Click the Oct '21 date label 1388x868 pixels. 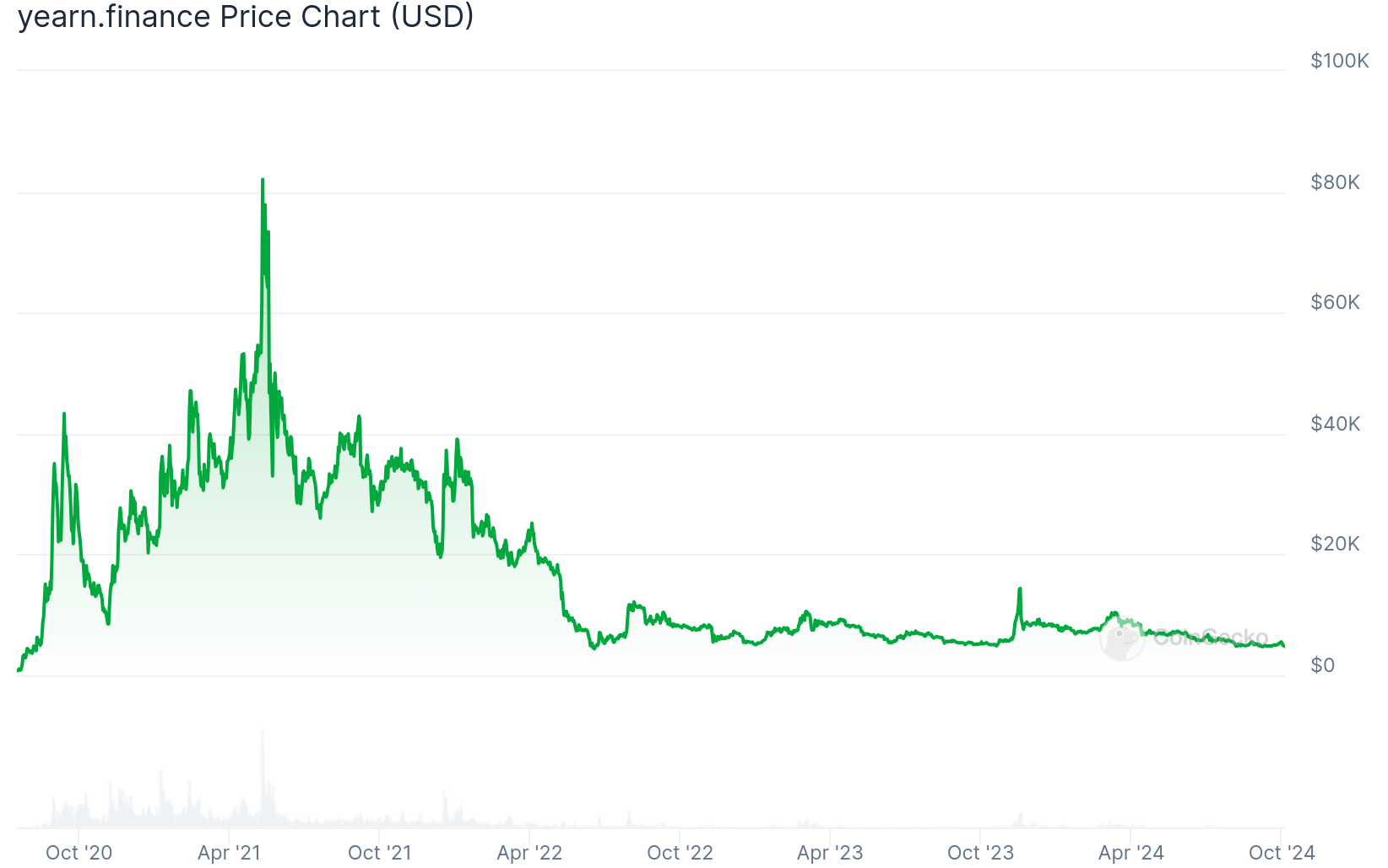point(379,853)
